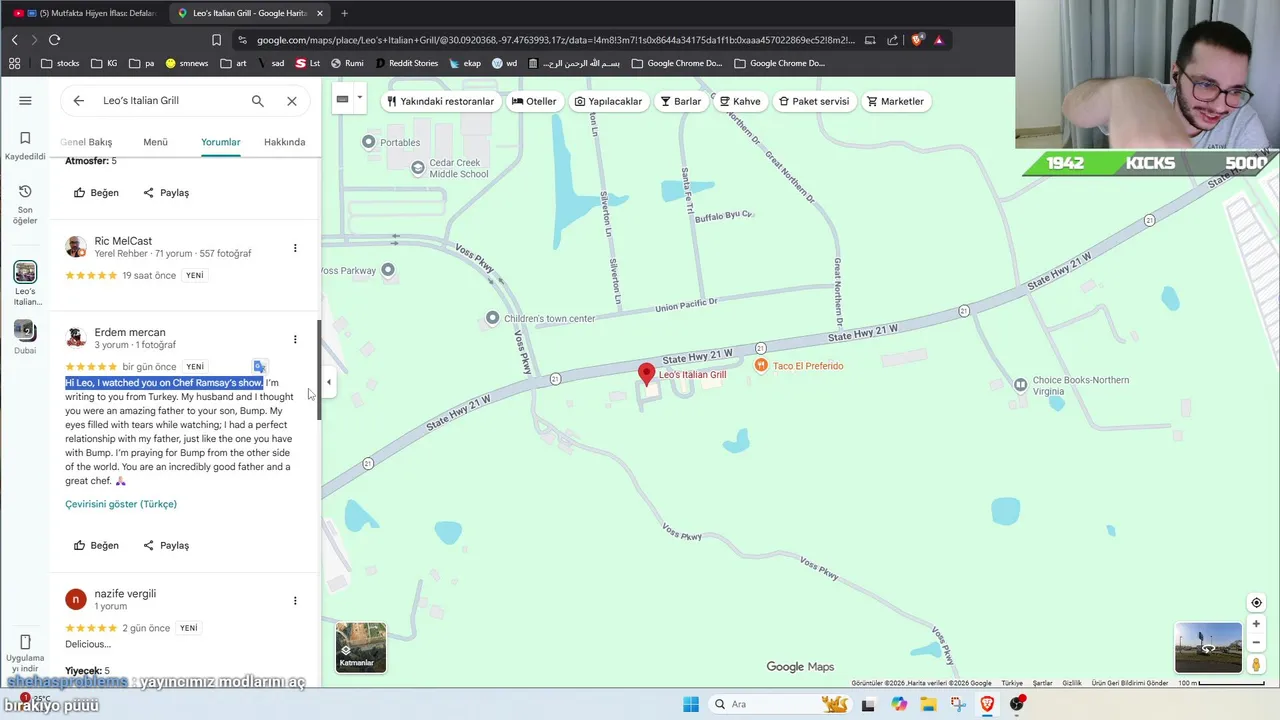The width and height of the screenshot is (1280, 720).
Task: Bookmark this page icon in address bar
Action: (216, 40)
